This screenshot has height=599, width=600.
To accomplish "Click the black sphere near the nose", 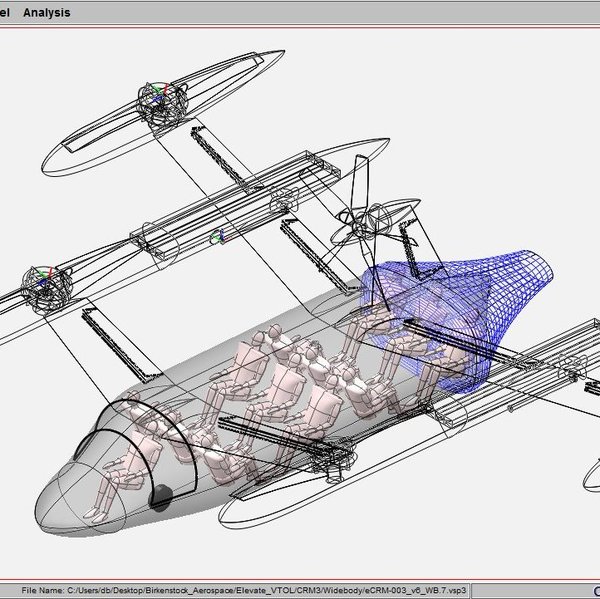I will 159,496.
